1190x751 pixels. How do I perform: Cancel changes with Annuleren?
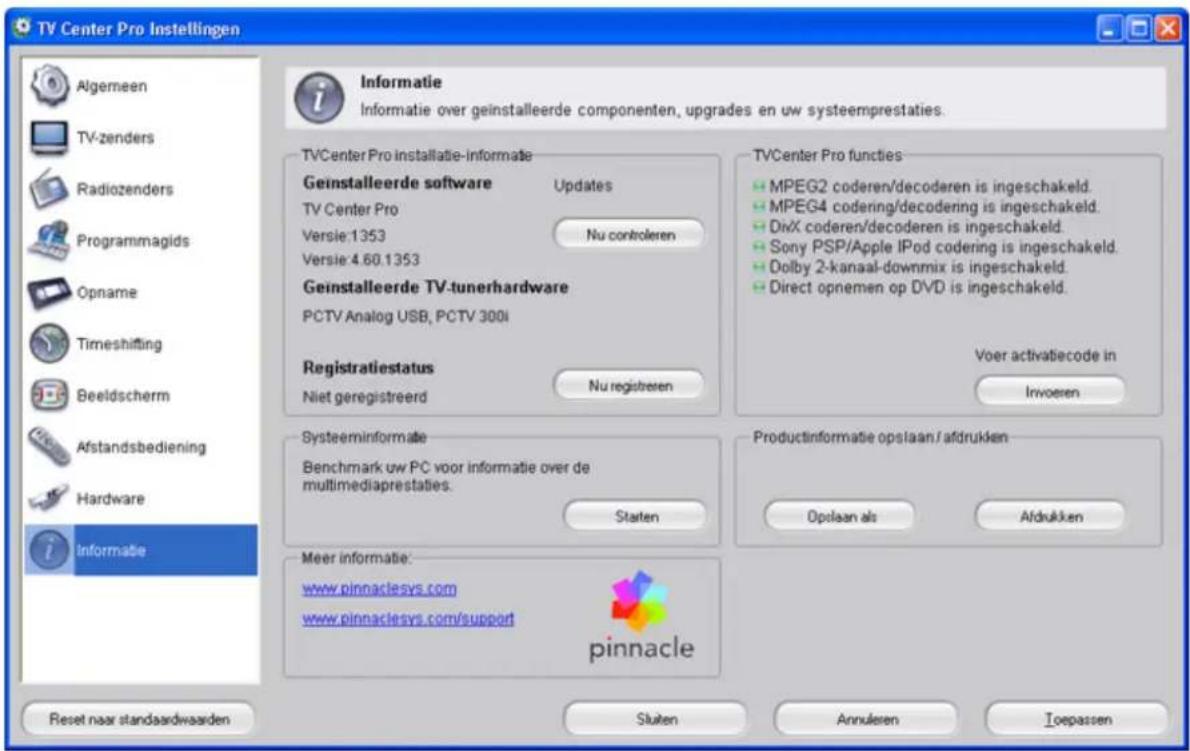[x=867, y=718]
